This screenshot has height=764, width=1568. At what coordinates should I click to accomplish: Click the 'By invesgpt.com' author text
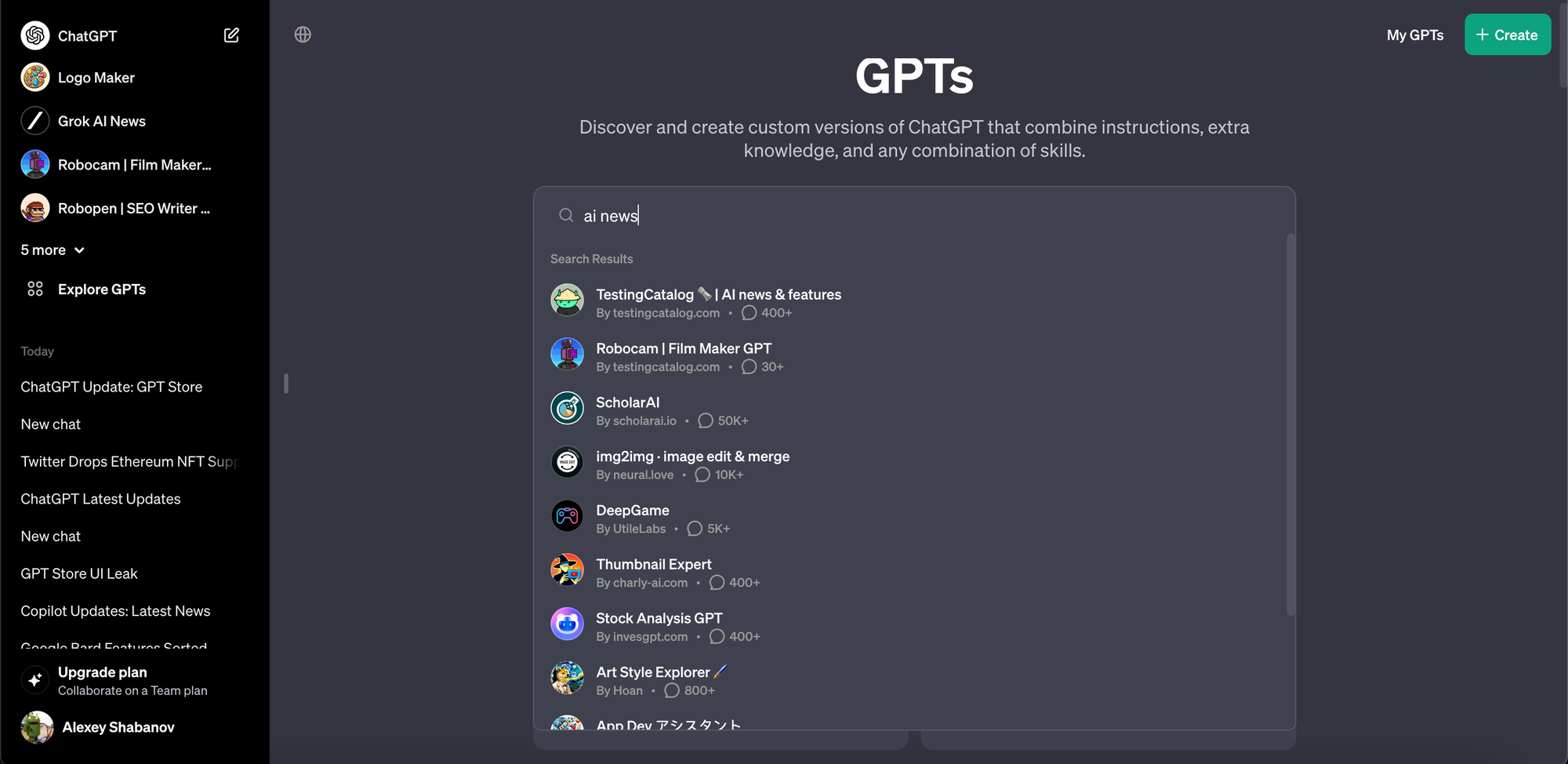(641, 637)
